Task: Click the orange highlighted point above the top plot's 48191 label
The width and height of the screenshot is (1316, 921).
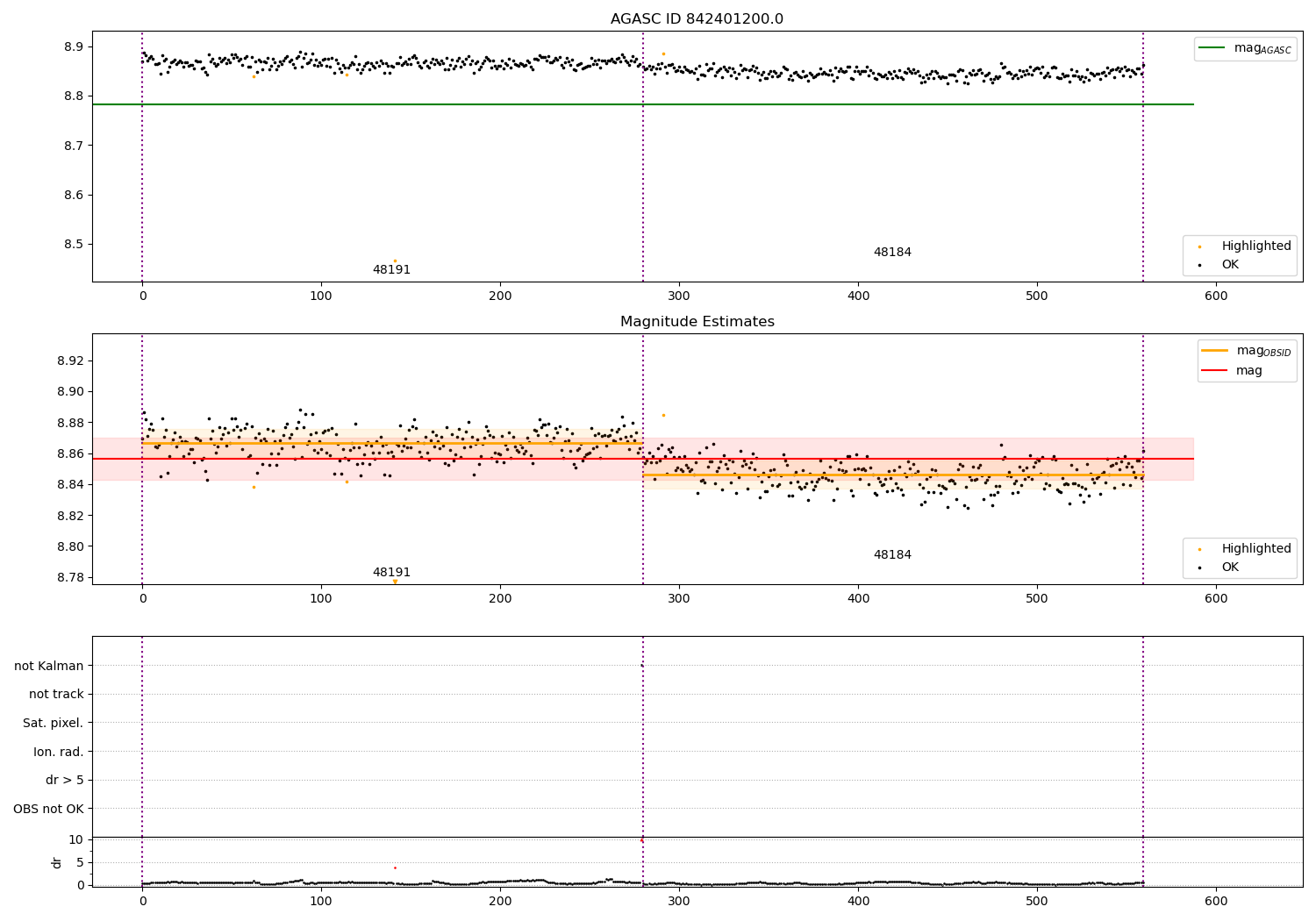Action: tap(395, 261)
